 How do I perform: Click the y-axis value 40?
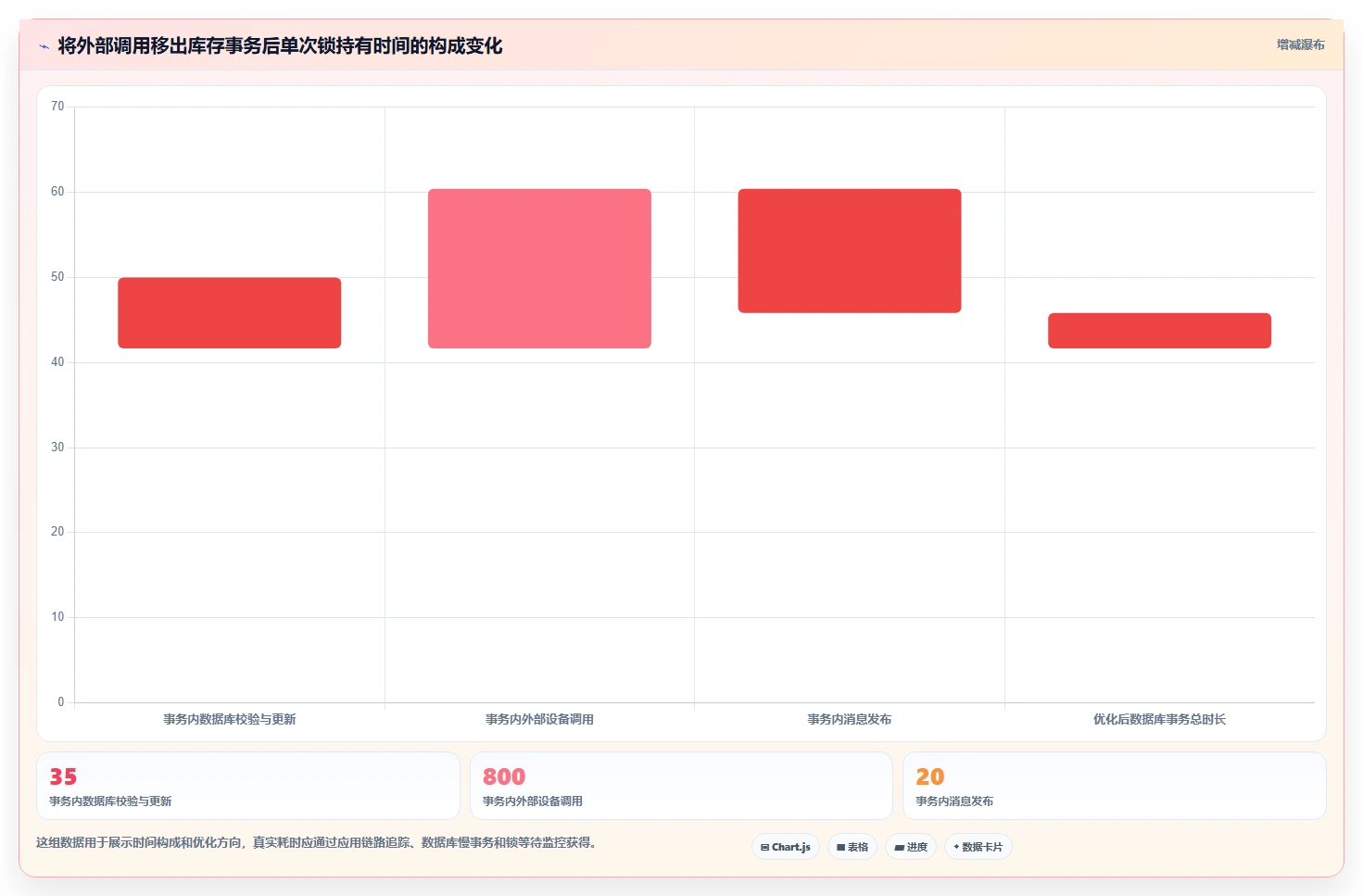[57, 362]
